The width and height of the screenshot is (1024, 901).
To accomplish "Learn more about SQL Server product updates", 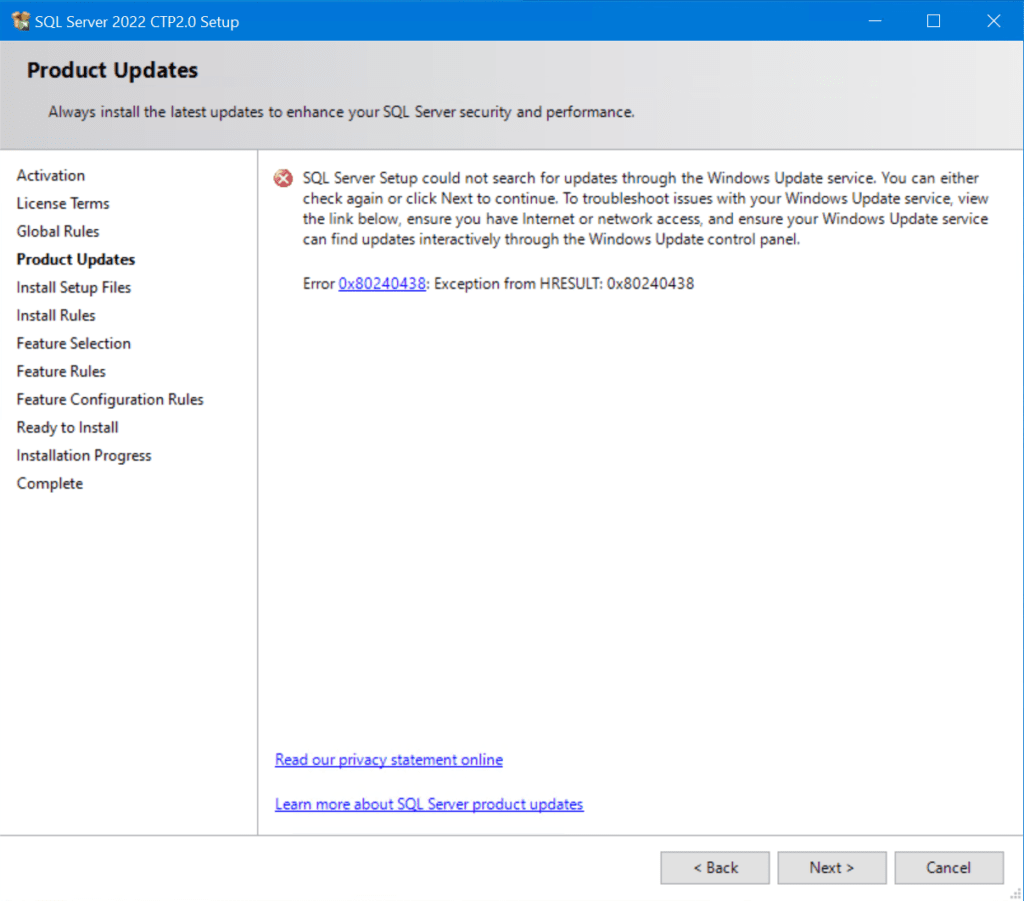I will 429,804.
